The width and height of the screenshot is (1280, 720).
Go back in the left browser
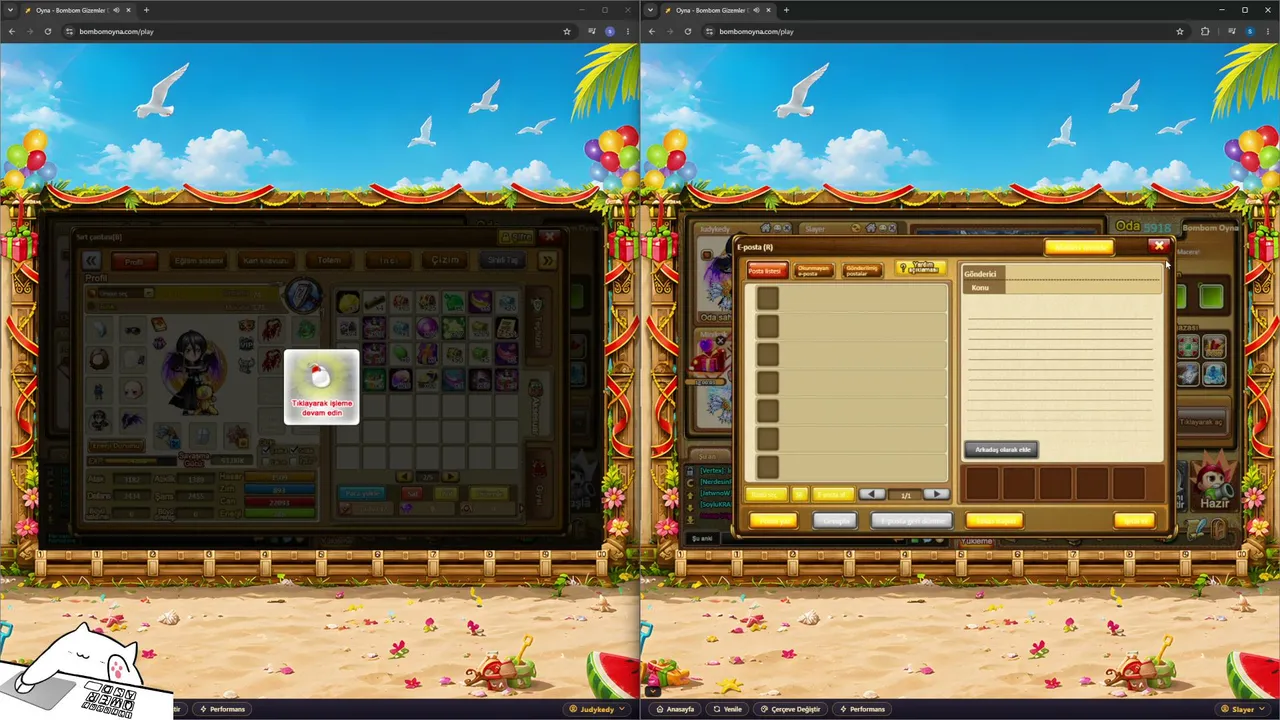(x=11, y=31)
